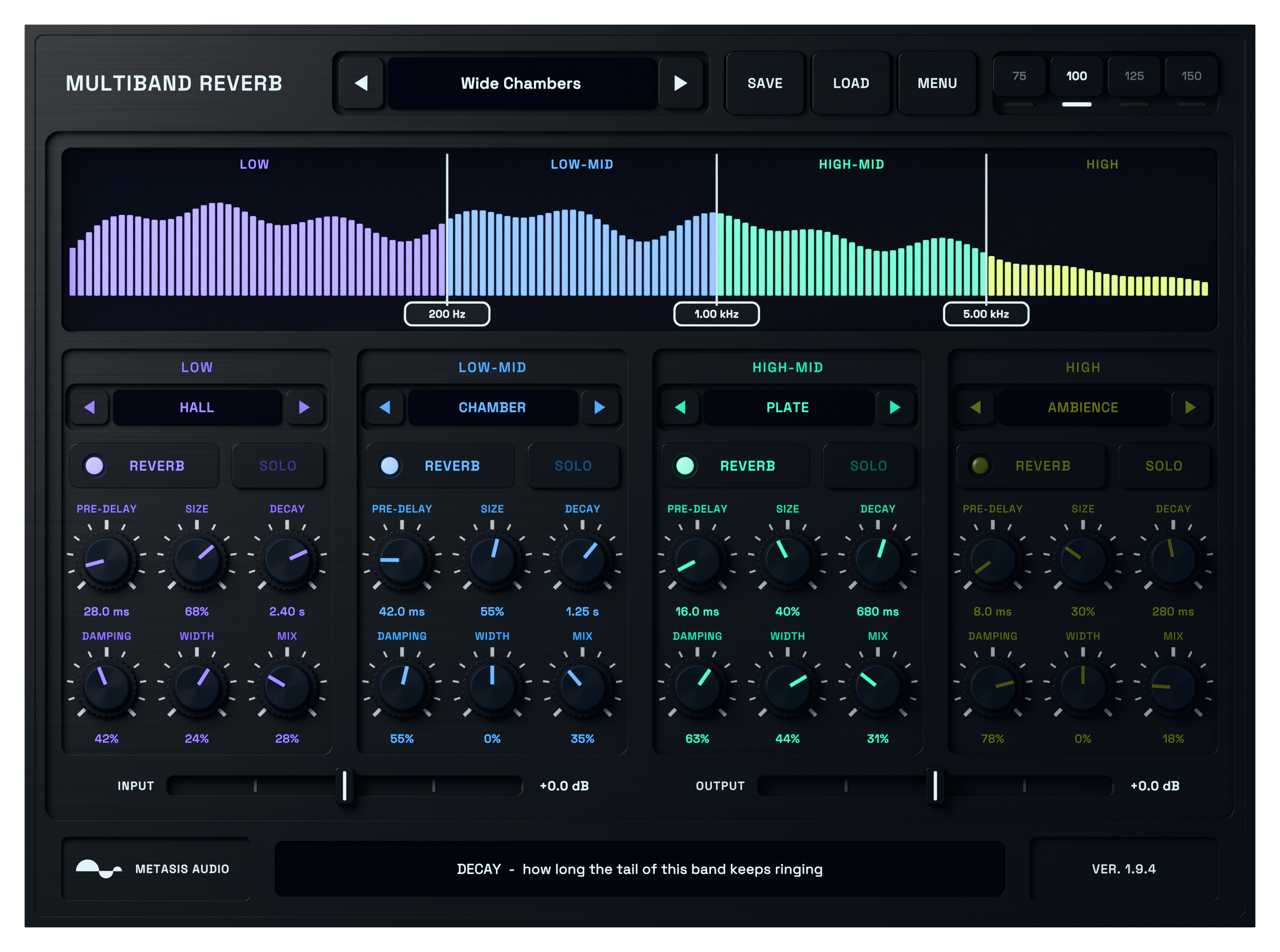Click the INPUT gain slider handle

(345, 785)
